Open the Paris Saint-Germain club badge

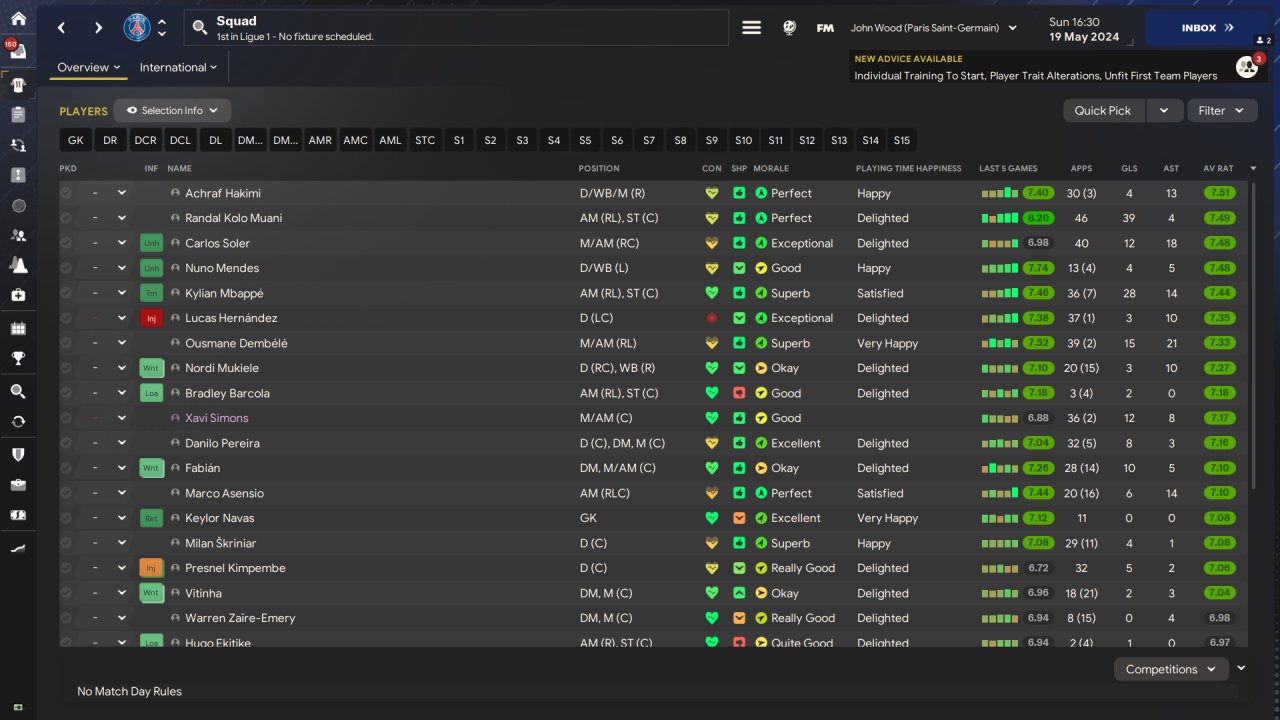coord(137,28)
